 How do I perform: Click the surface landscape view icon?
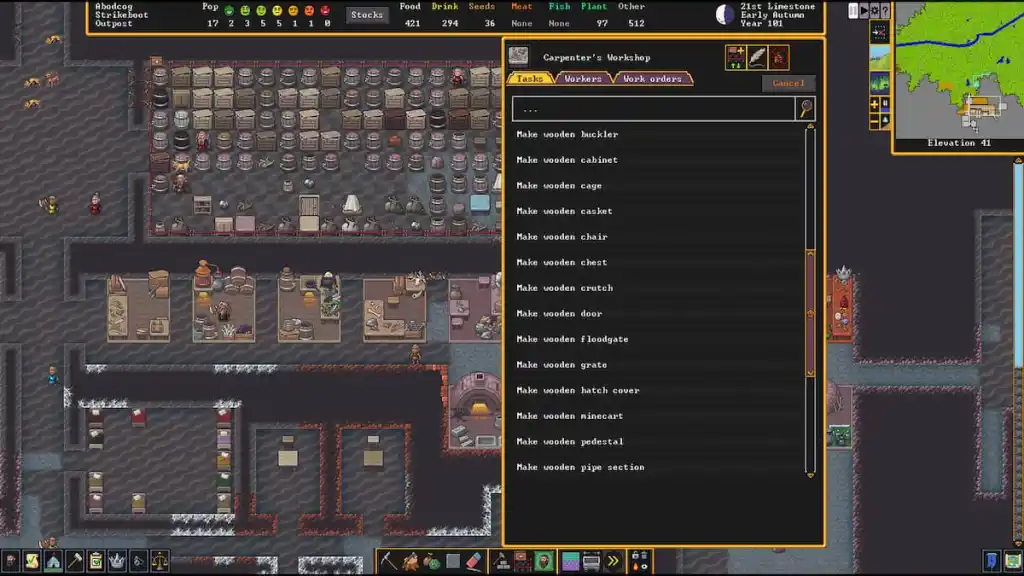click(x=879, y=58)
